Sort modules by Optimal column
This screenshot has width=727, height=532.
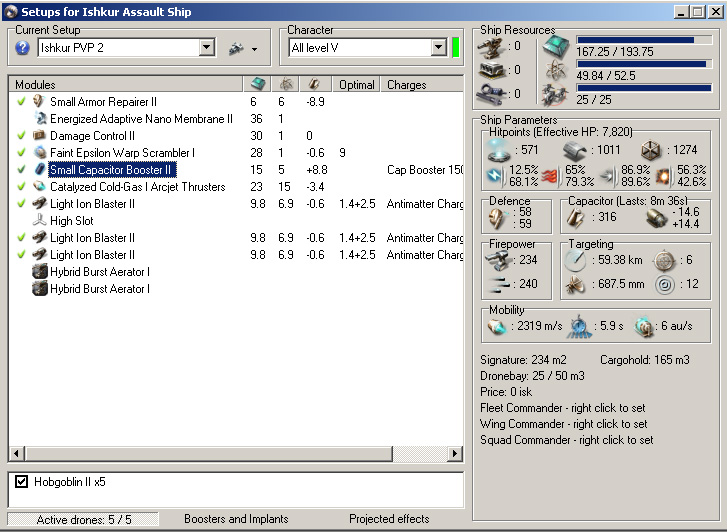356,84
